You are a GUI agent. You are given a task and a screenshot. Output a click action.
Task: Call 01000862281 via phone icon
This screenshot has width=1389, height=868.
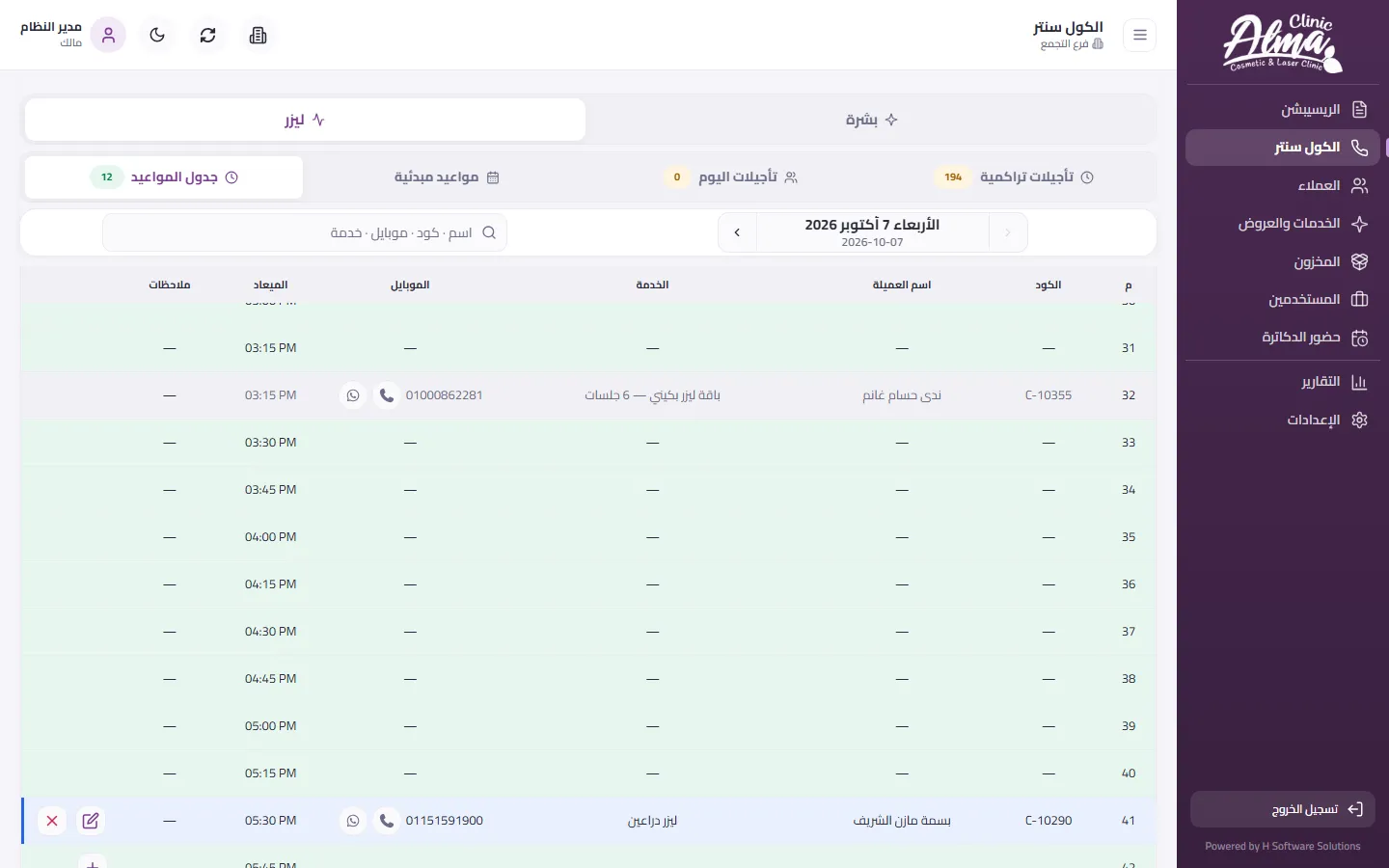click(x=386, y=395)
